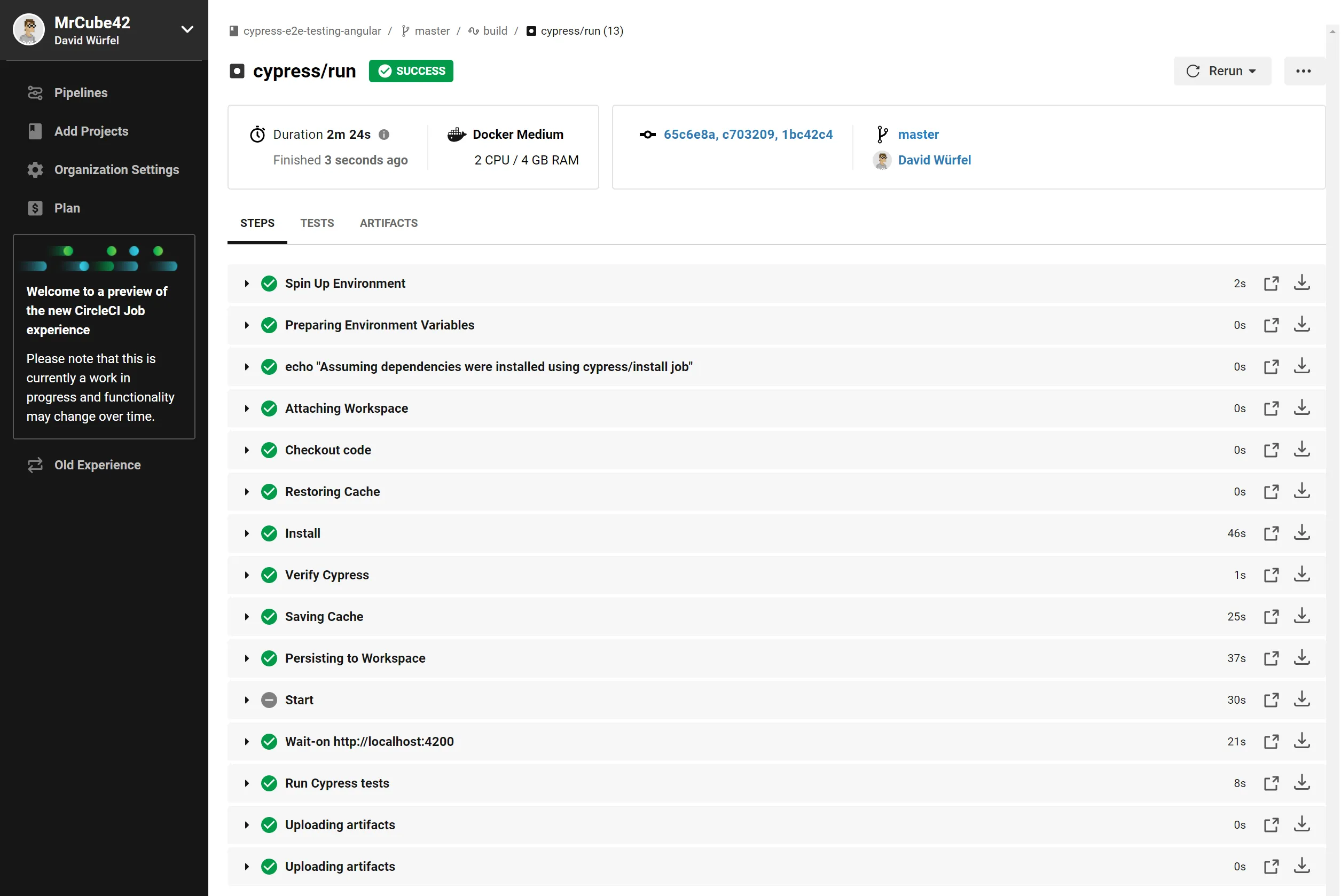This screenshot has height=896, width=1341.
Task: Expand the Spin Up Environment step
Action: pos(247,283)
